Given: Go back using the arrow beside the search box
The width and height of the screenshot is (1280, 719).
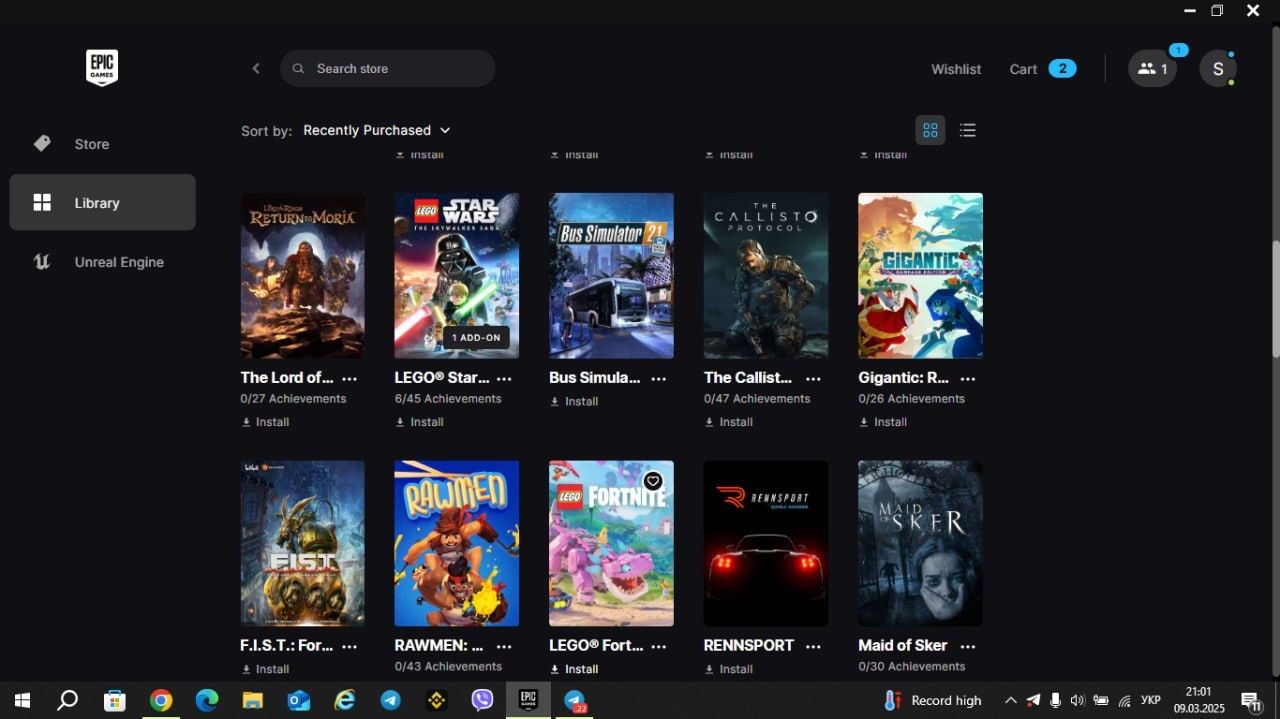Looking at the screenshot, I should click(256, 69).
